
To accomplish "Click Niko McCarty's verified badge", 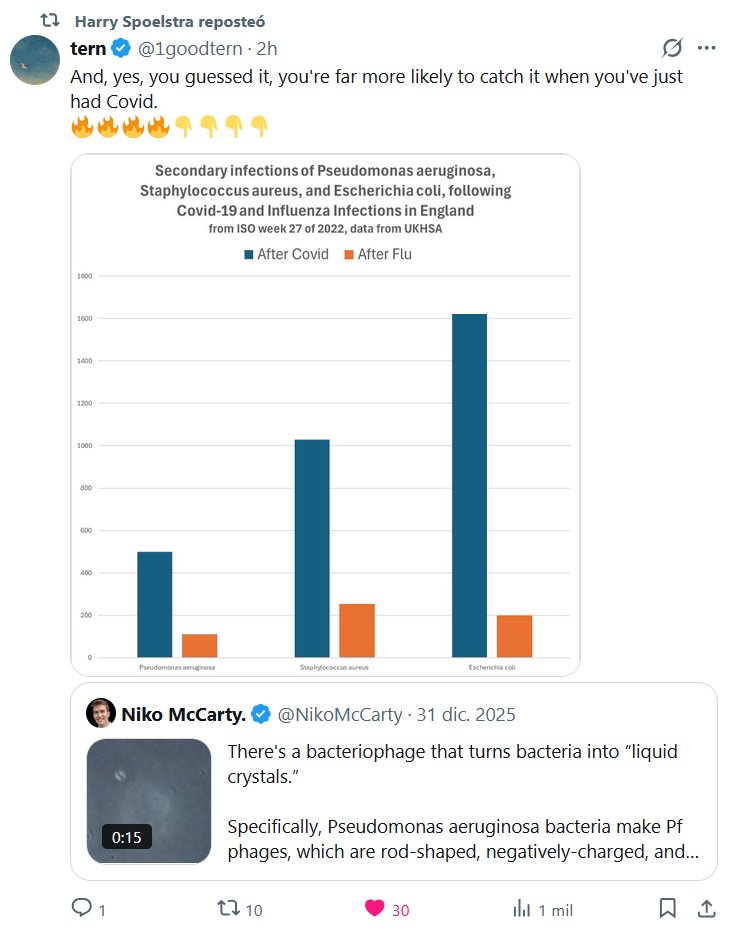I will pyautogui.click(x=261, y=714).
